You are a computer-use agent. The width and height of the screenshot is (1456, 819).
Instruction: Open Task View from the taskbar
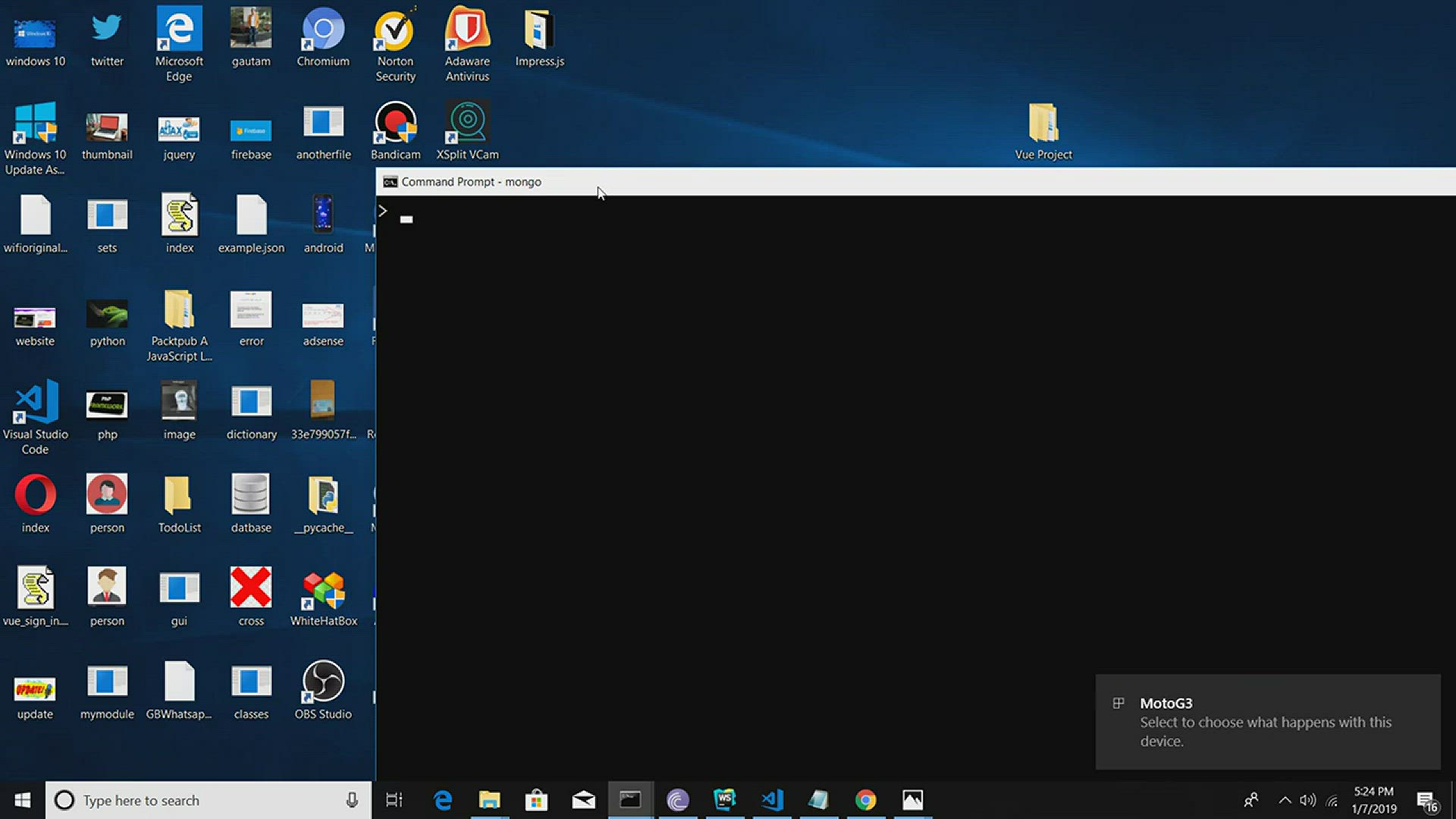[x=394, y=800]
